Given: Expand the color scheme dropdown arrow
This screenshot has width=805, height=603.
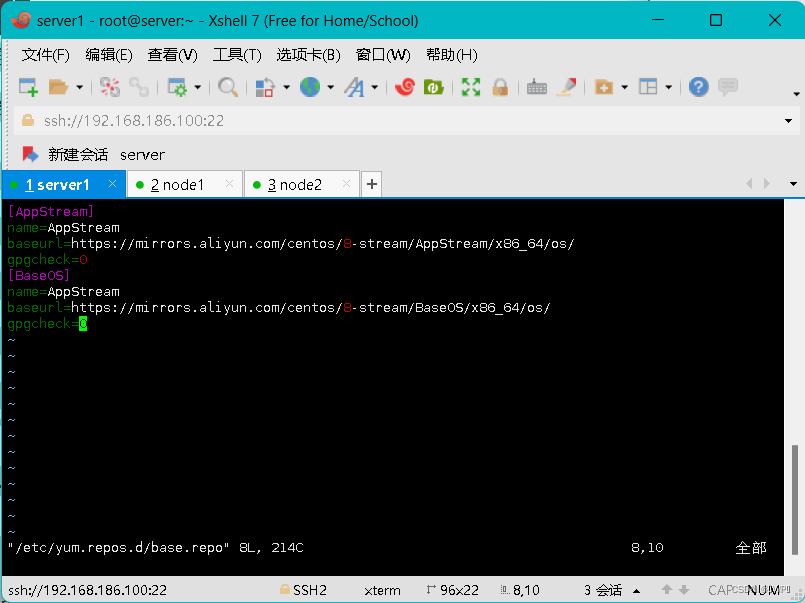Looking at the screenshot, I should [286, 88].
